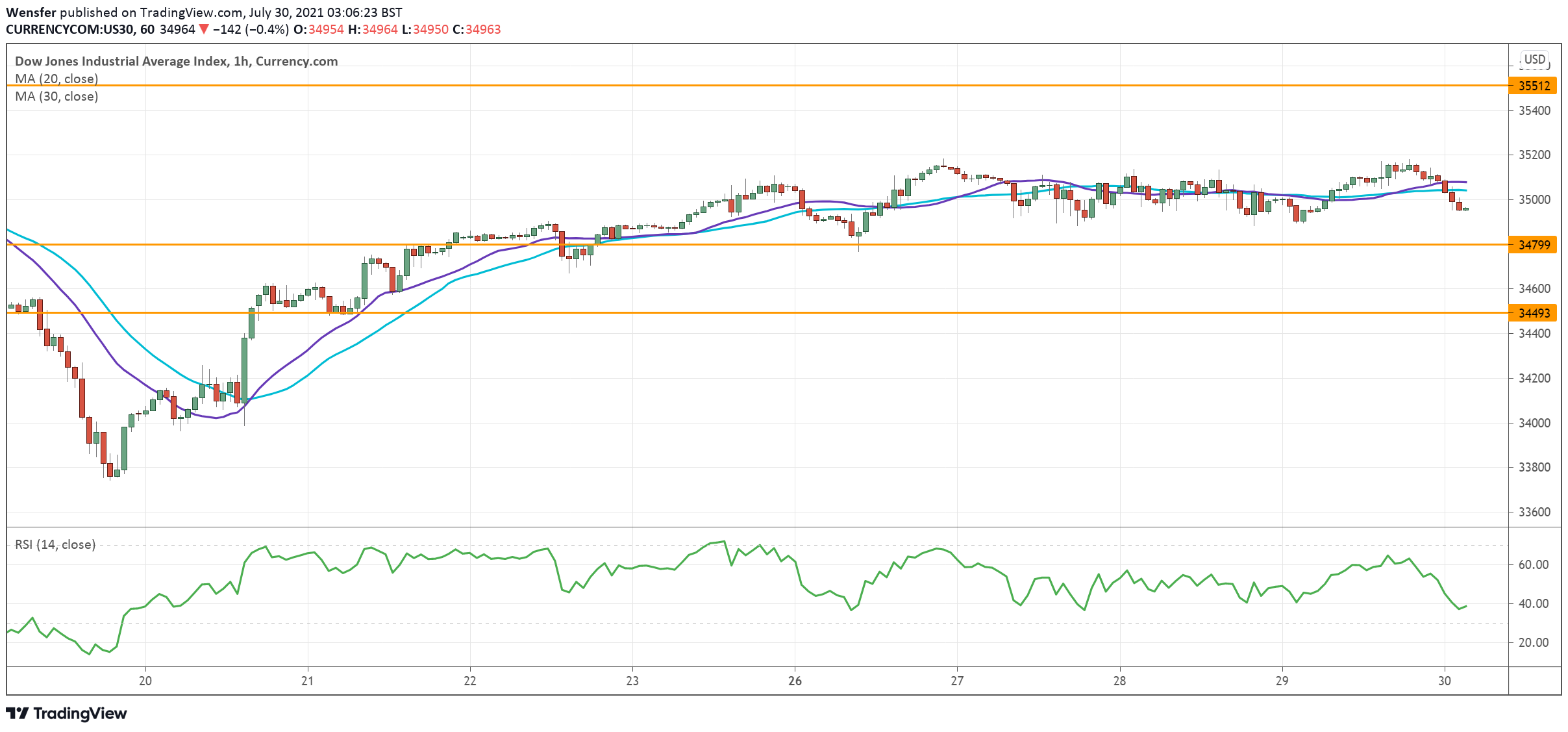Select the RSI (14, close) indicator label
The width and height of the screenshot is (1568, 732).
click(x=55, y=544)
